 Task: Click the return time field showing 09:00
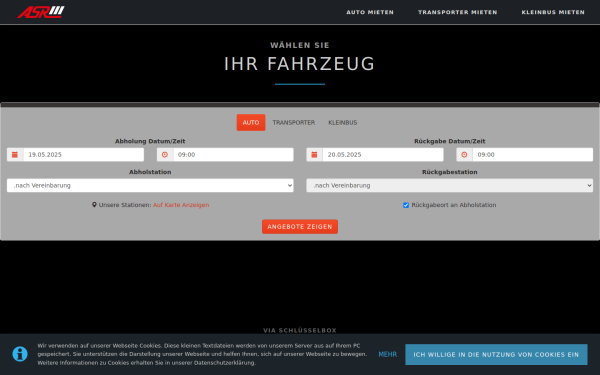coord(533,155)
